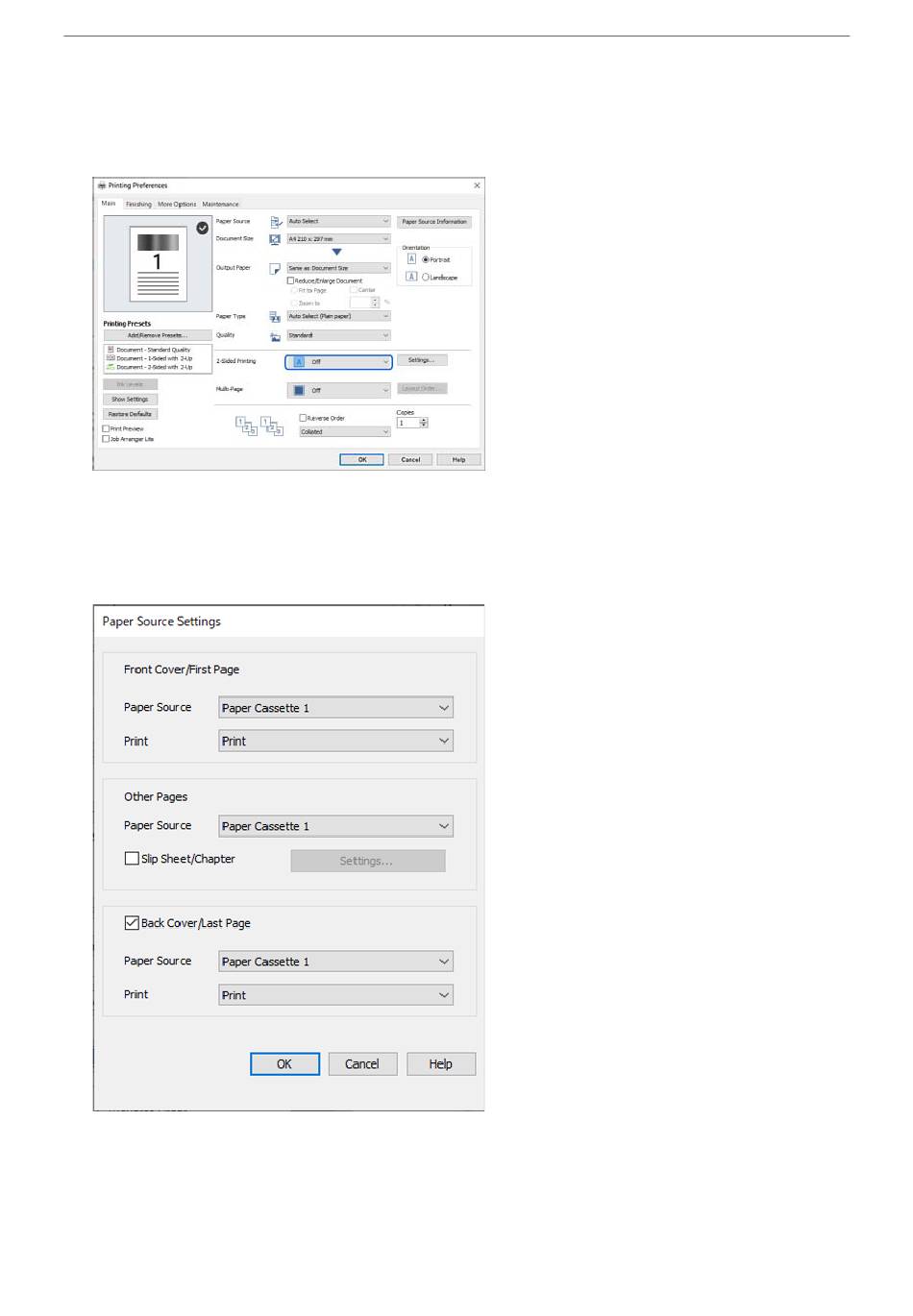The height and width of the screenshot is (1316, 913).
Task: Open the Document Size A4 dropdown
Action: pyautogui.click(x=338, y=238)
